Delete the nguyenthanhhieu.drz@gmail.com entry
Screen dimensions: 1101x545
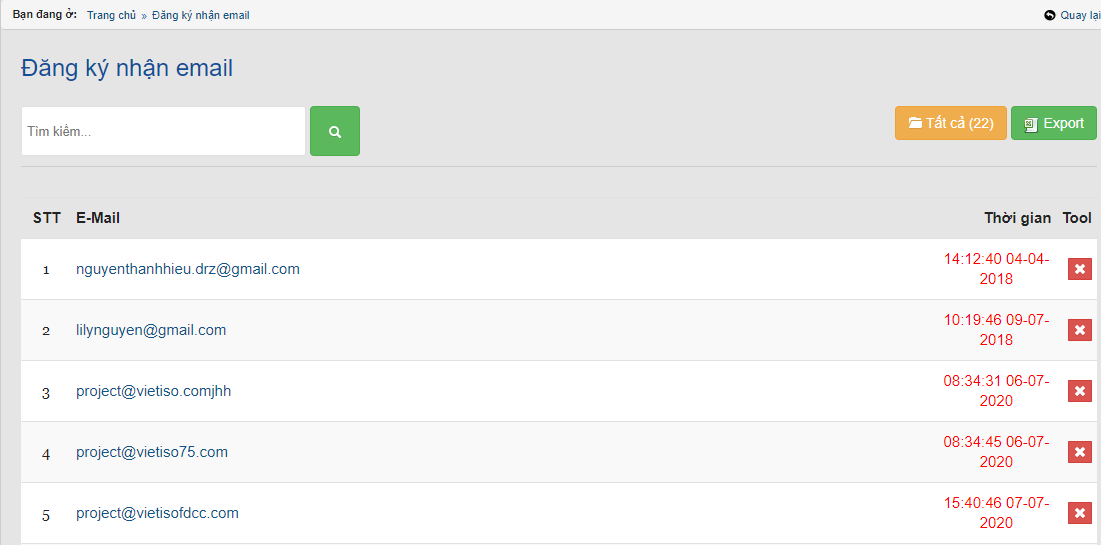pyautogui.click(x=1079, y=269)
